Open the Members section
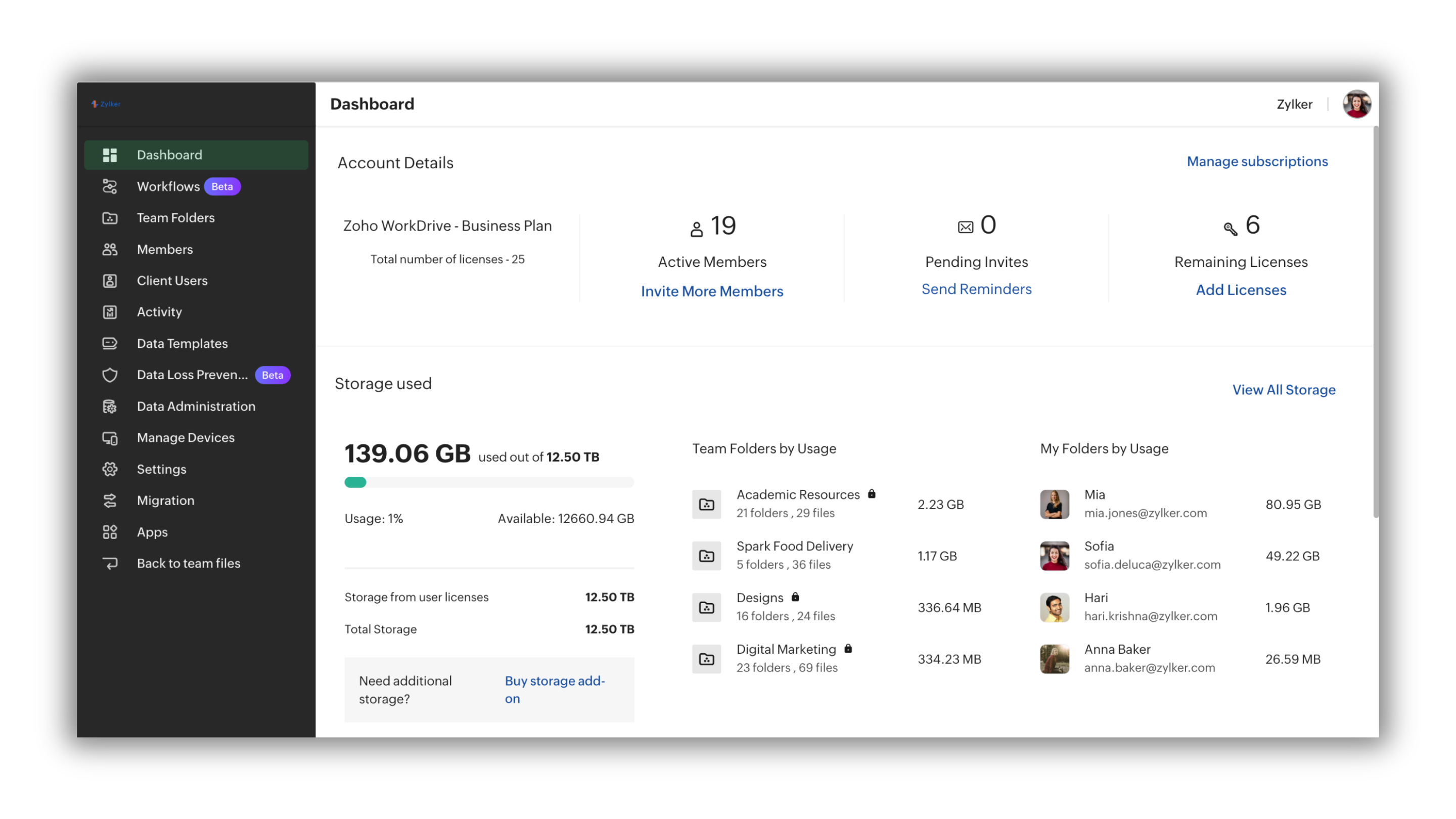Viewport: 1456px width, 819px height. pos(164,249)
